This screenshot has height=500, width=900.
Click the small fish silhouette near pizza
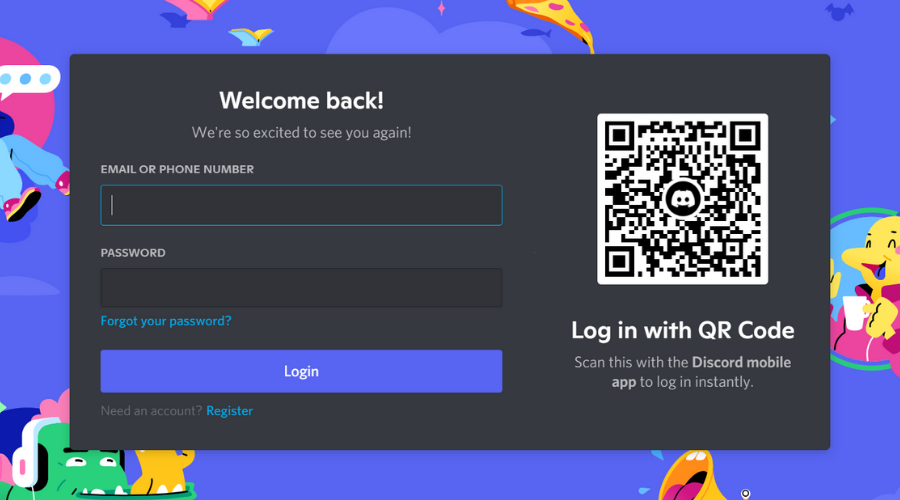tap(536, 33)
